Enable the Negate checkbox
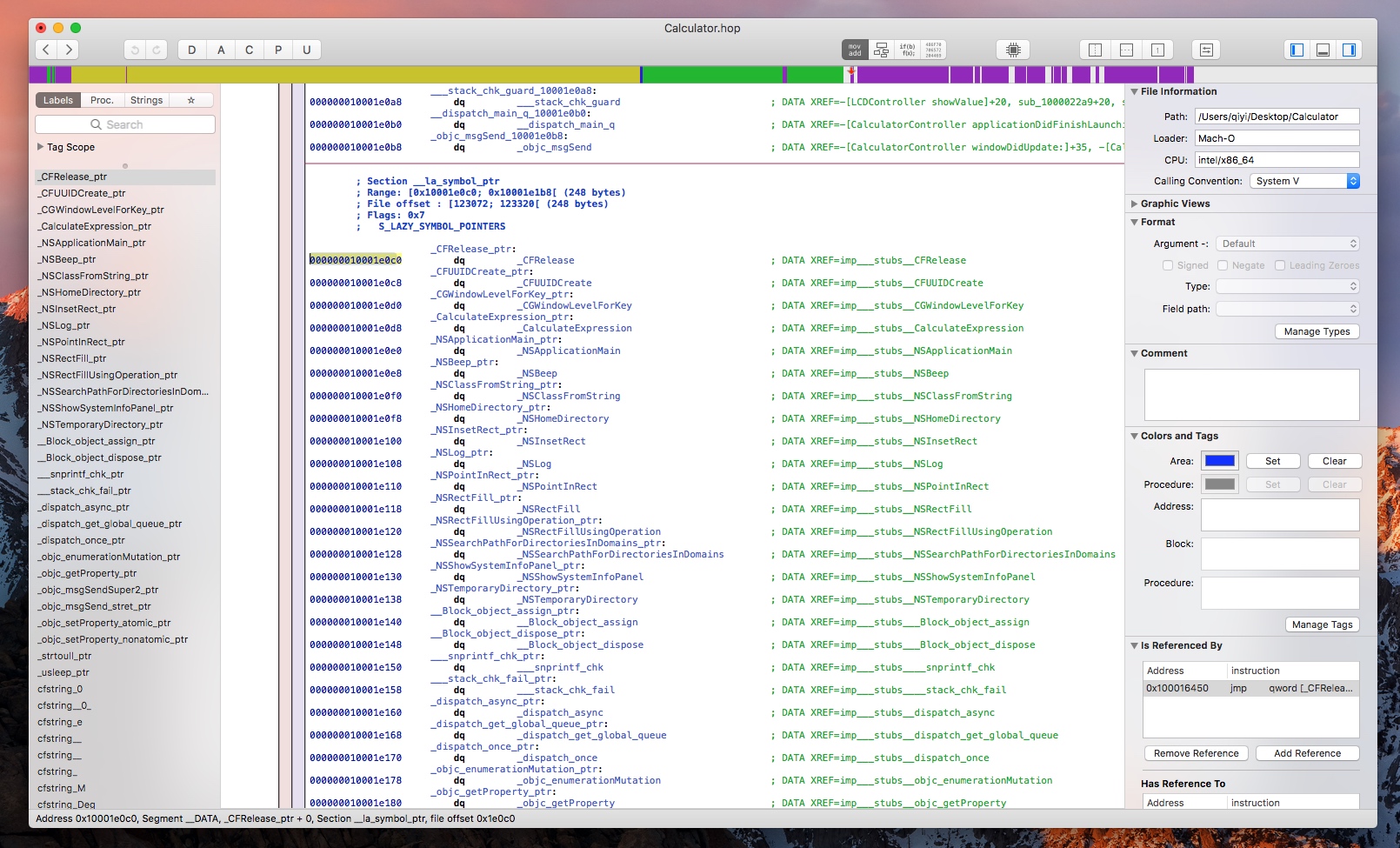Viewport: 1400px width, 848px height. pos(1223,265)
